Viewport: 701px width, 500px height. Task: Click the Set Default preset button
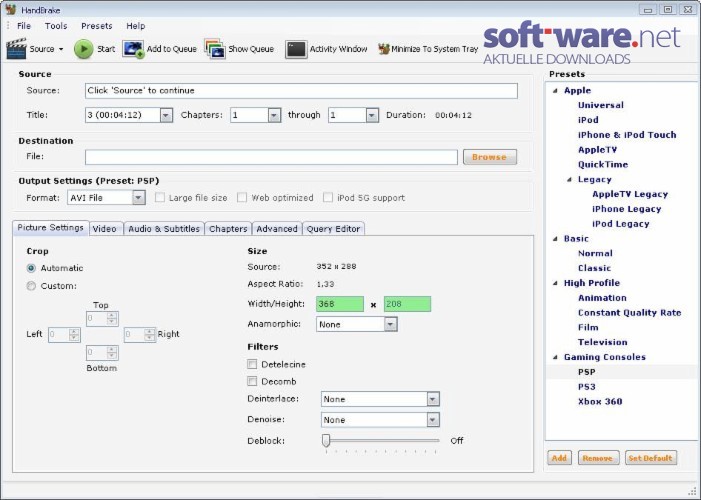(650, 458)
